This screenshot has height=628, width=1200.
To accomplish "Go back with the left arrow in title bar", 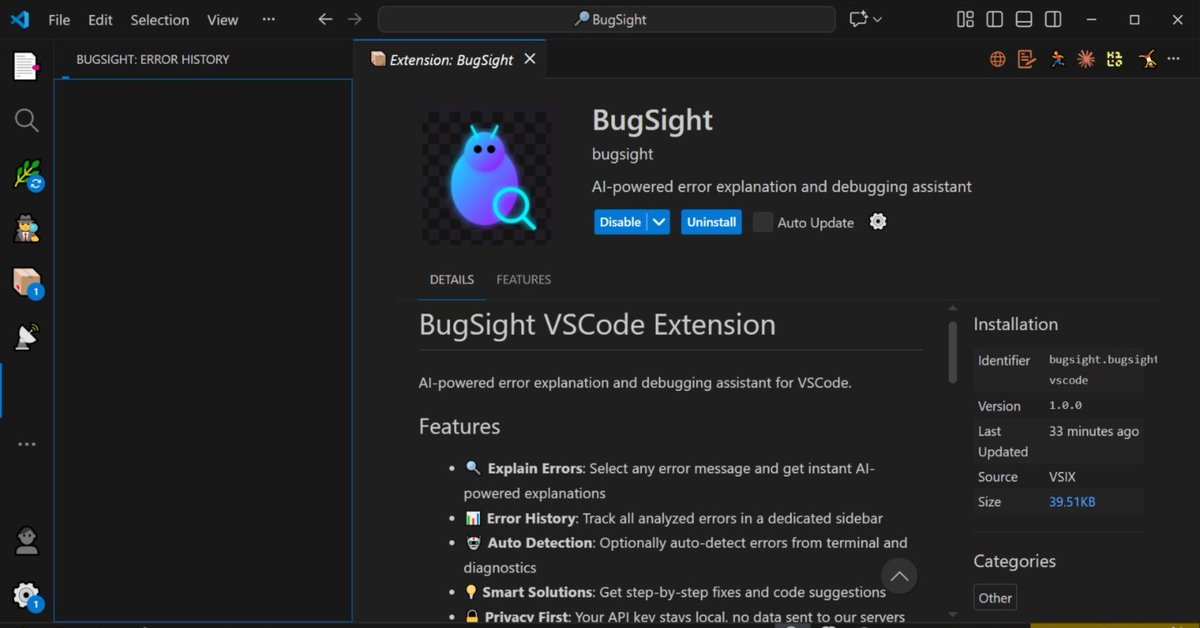I will click(x=324, y=19).
